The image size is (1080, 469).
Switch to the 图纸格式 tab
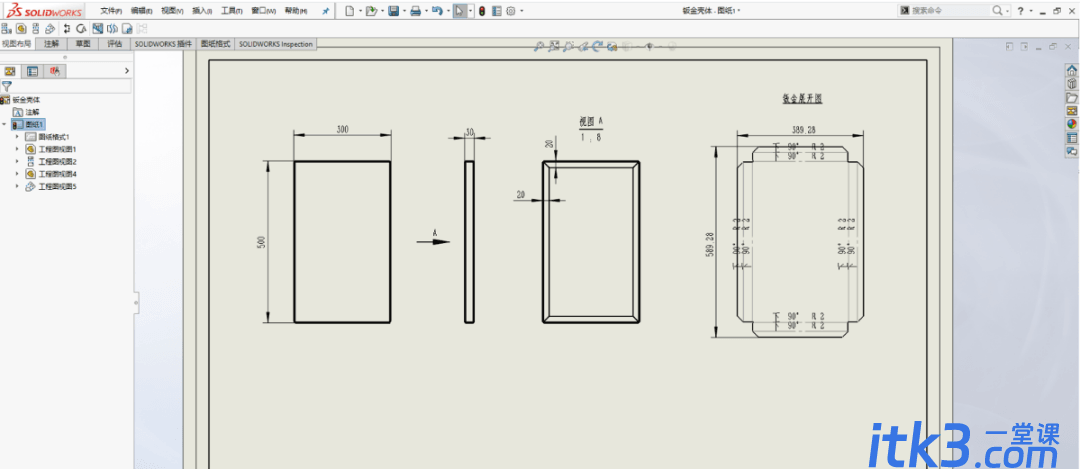click(x=216, y=43)
